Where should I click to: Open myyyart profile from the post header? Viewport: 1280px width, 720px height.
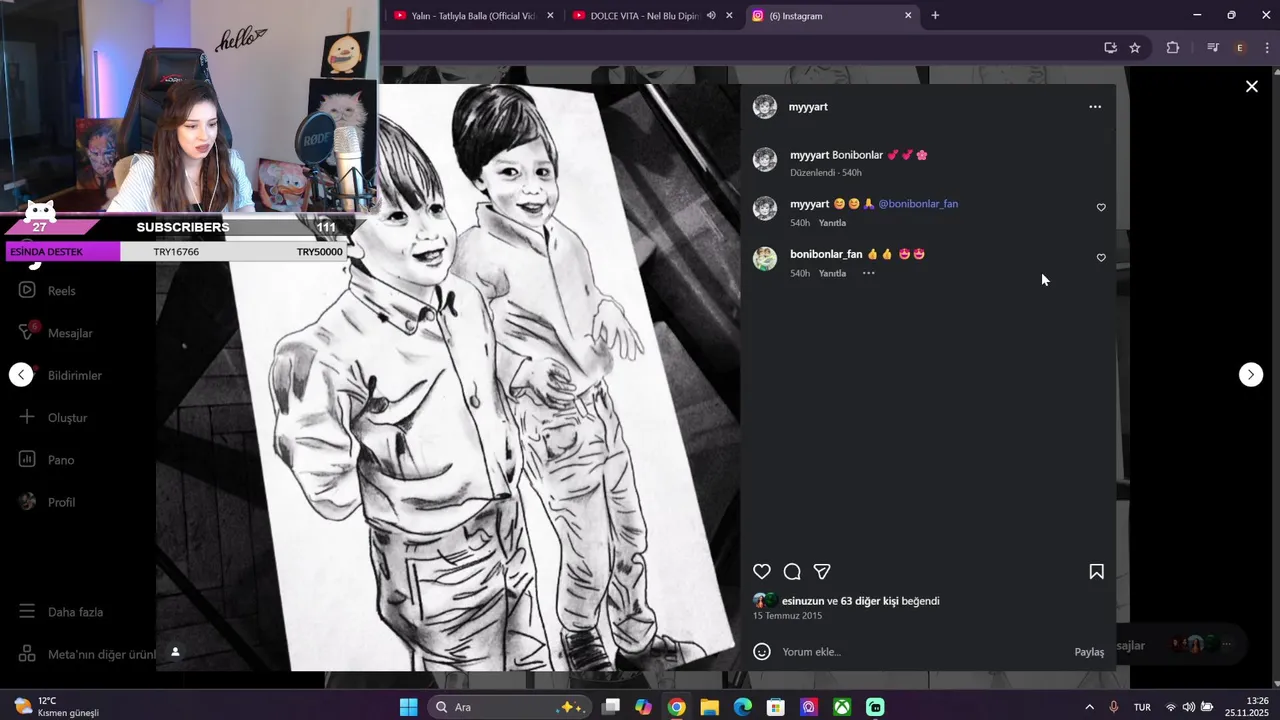click(808, 107)
